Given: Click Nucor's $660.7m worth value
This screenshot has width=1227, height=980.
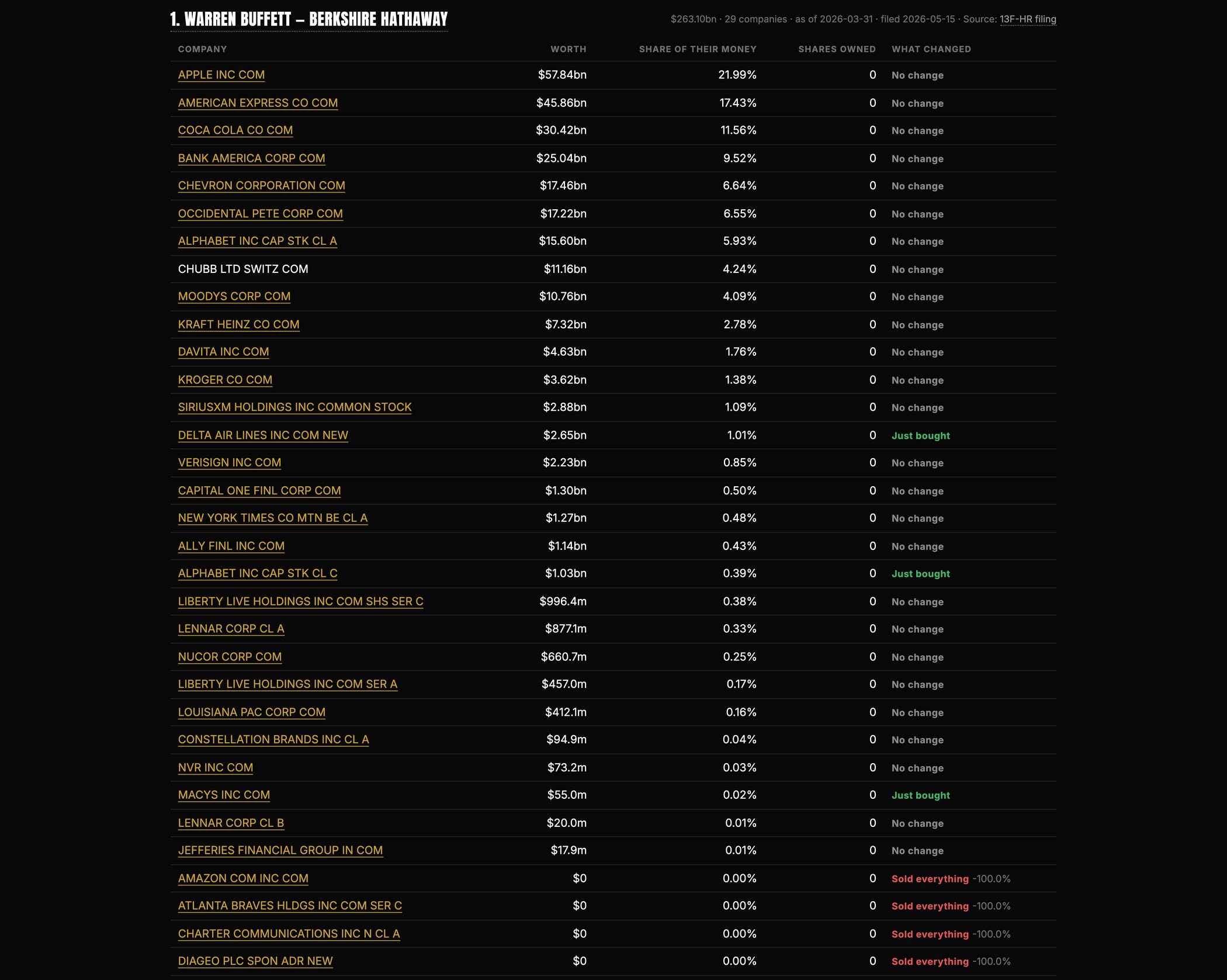Looking at the screenshot, I should [x=564, y=657].
